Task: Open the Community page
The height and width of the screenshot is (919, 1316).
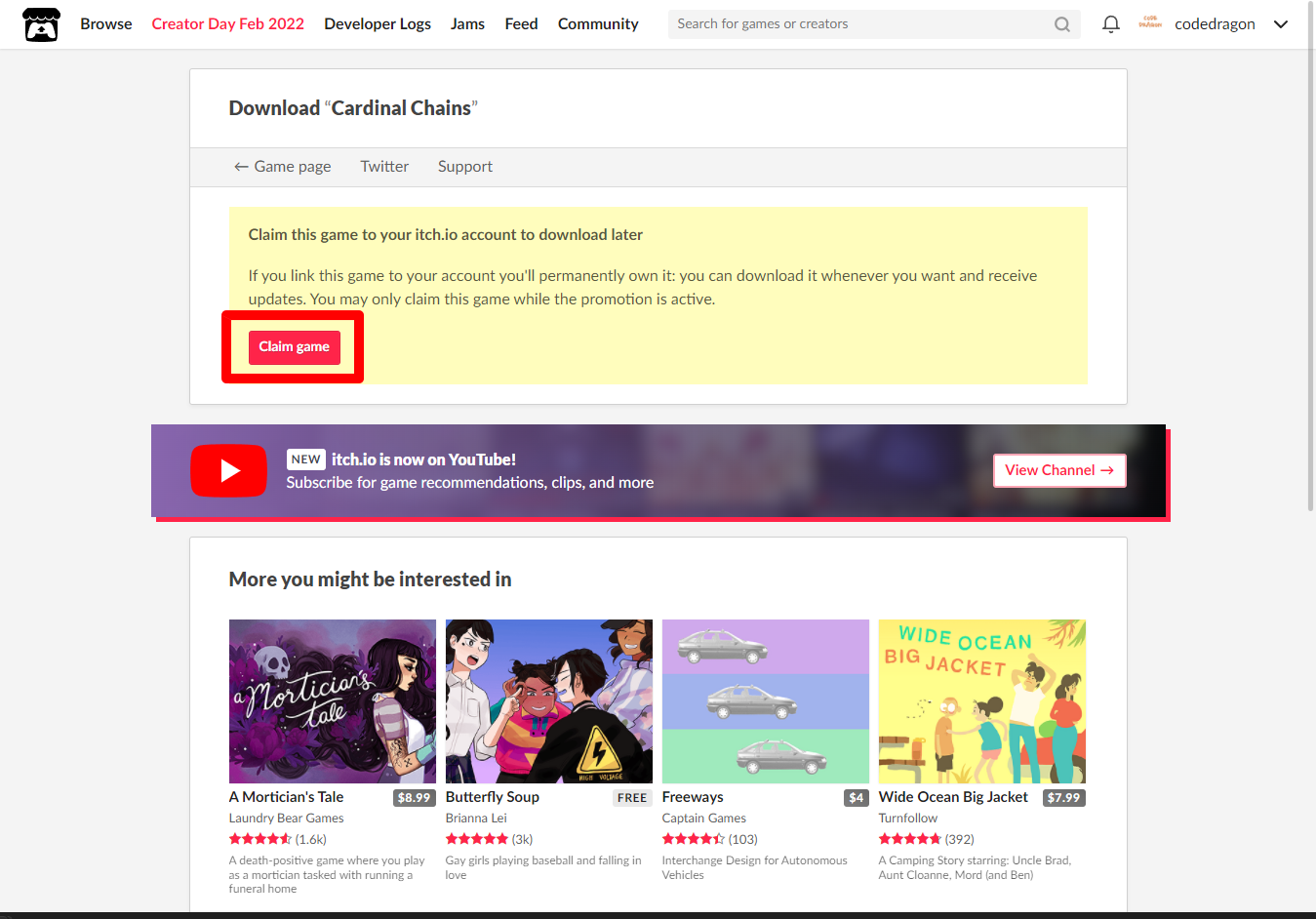Action: (x=598, y=24)
